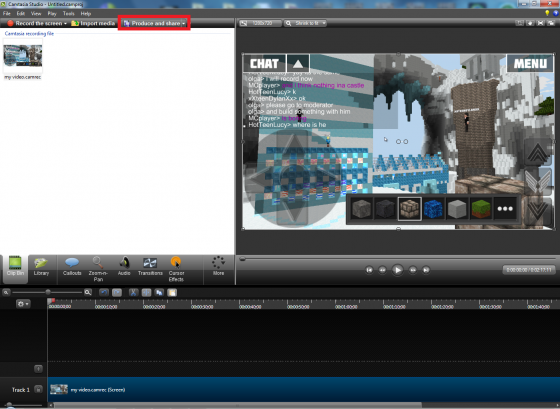The width and height of the screenshot is (560, 409).
Task: Click the light bulb tips icon in menu bar
Action: tap(547, 13)
